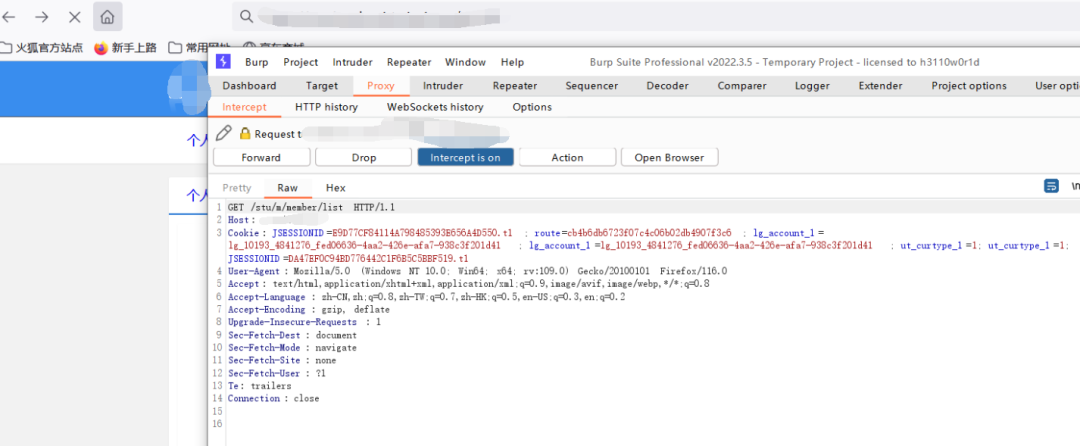The height and width of the screenshot is (446, 1080).
Task: Switch to the Logger tab
Action: point(812,85)
